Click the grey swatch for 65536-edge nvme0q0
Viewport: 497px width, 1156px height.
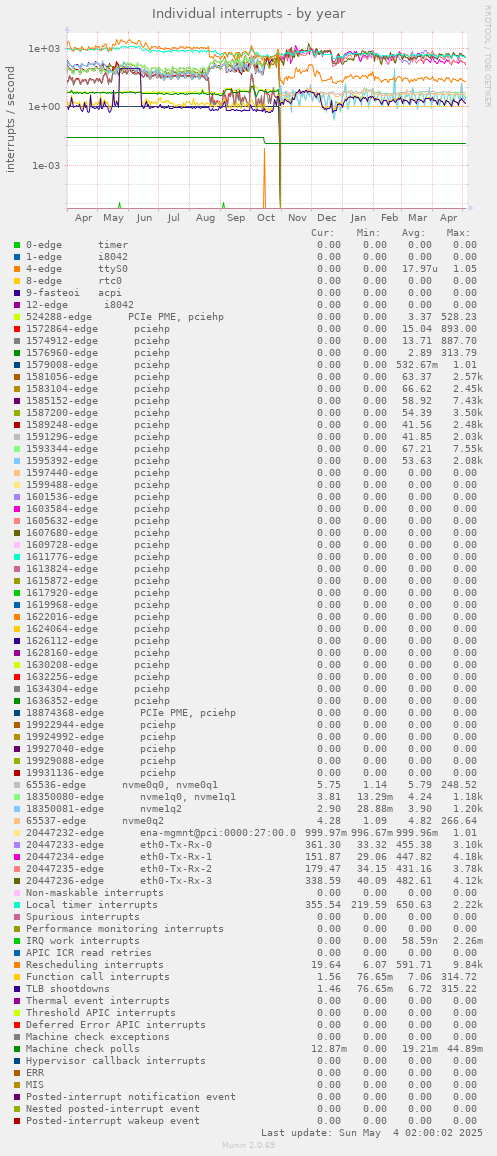click(17, 784)
